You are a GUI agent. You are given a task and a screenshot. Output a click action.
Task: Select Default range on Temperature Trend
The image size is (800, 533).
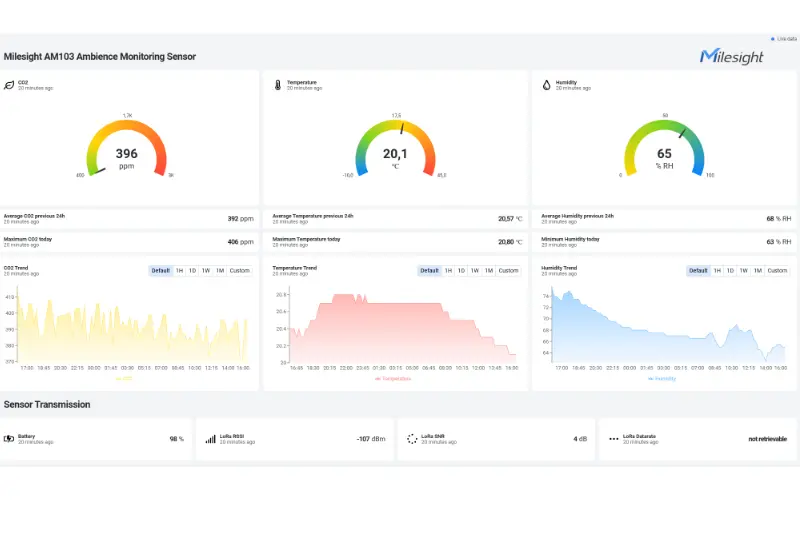[x=430, y=271]
